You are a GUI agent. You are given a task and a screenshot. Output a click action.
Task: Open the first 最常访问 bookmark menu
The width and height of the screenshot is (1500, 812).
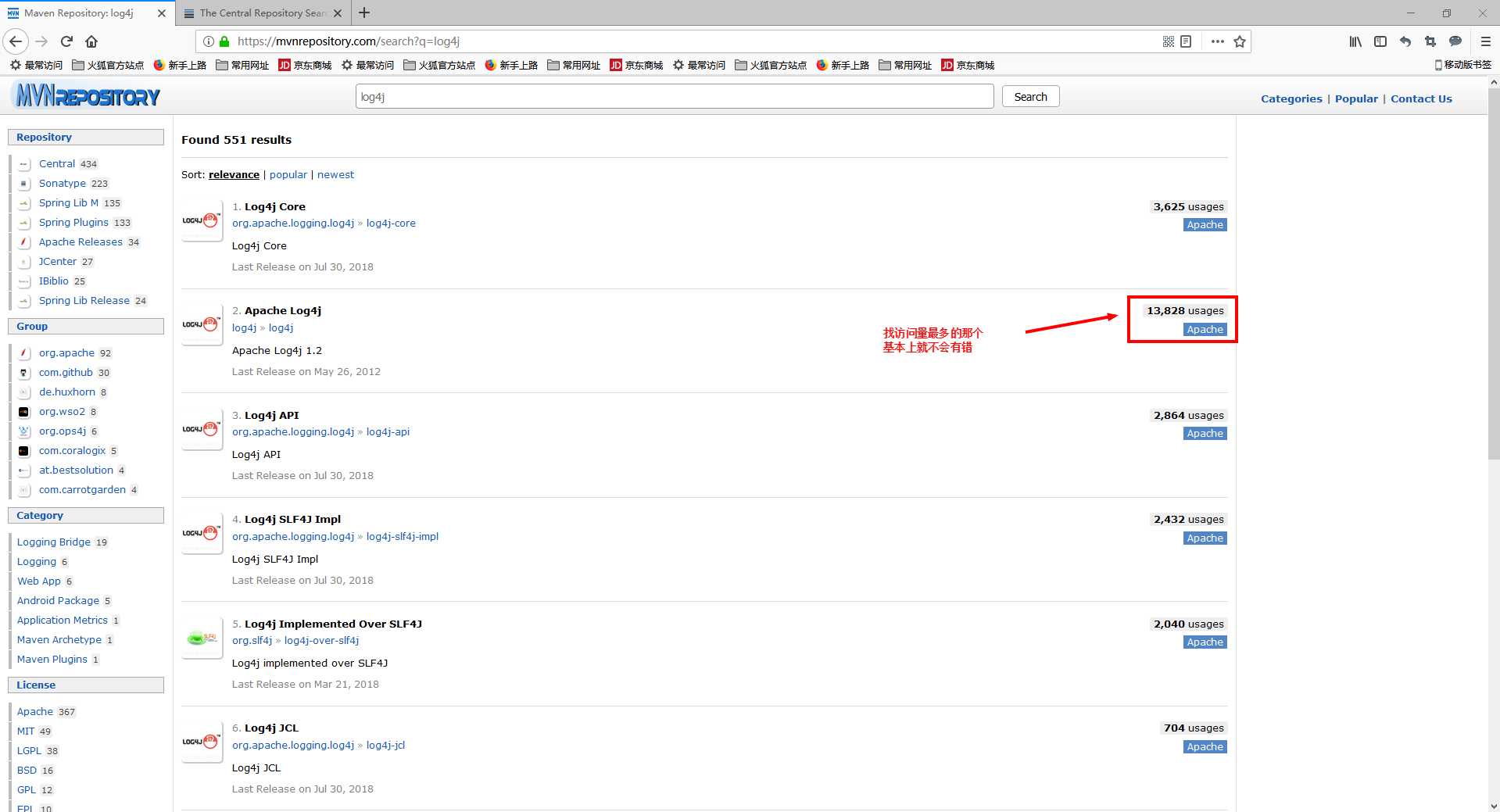click(x=36, y=65)
